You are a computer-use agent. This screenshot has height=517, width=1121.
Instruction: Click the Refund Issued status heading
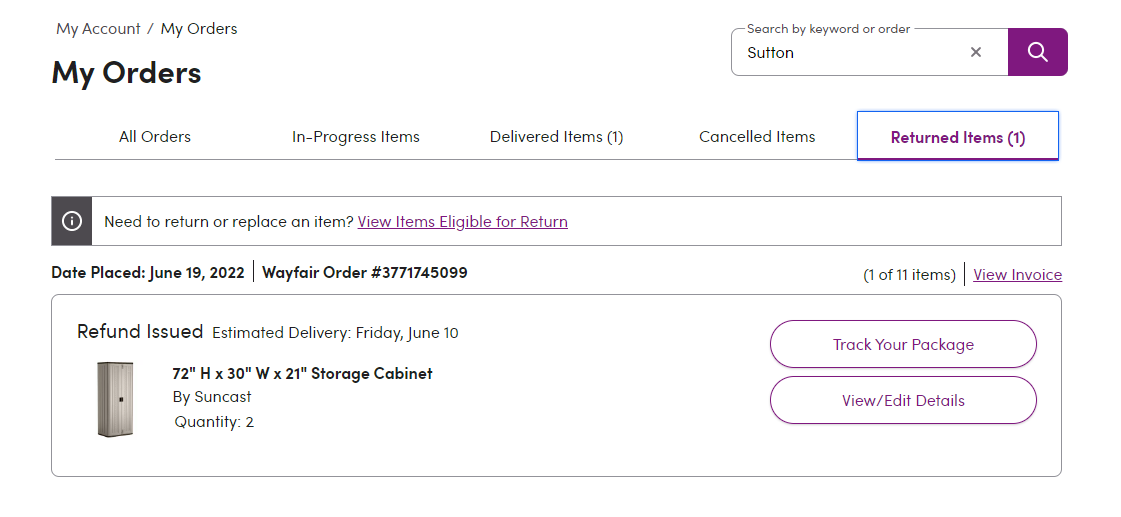point(140,332)
